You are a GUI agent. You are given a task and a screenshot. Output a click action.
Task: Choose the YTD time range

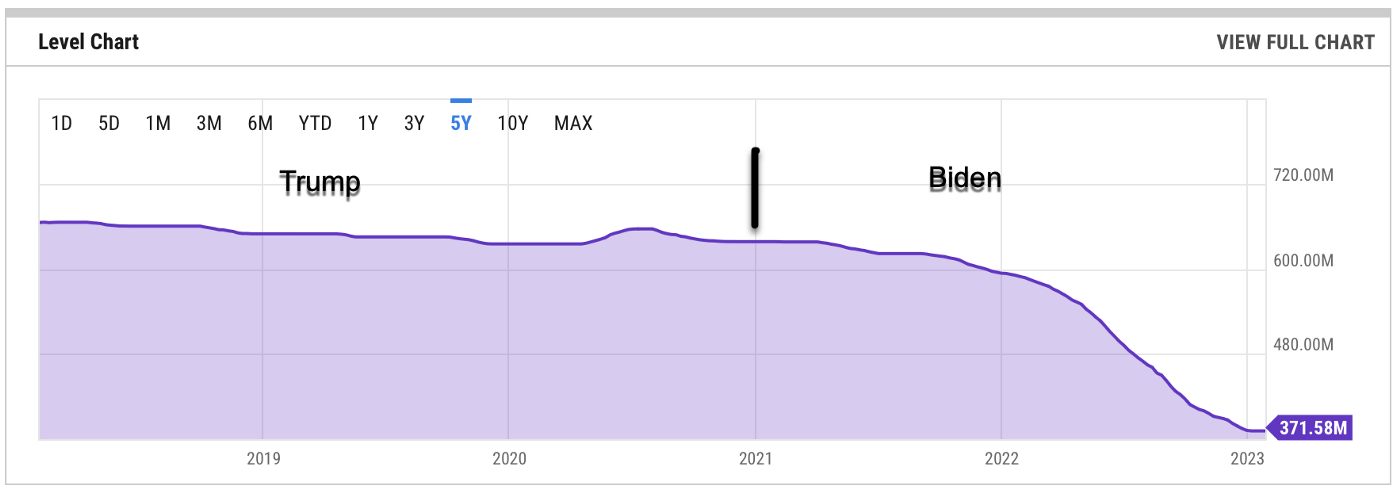[315, 123]
